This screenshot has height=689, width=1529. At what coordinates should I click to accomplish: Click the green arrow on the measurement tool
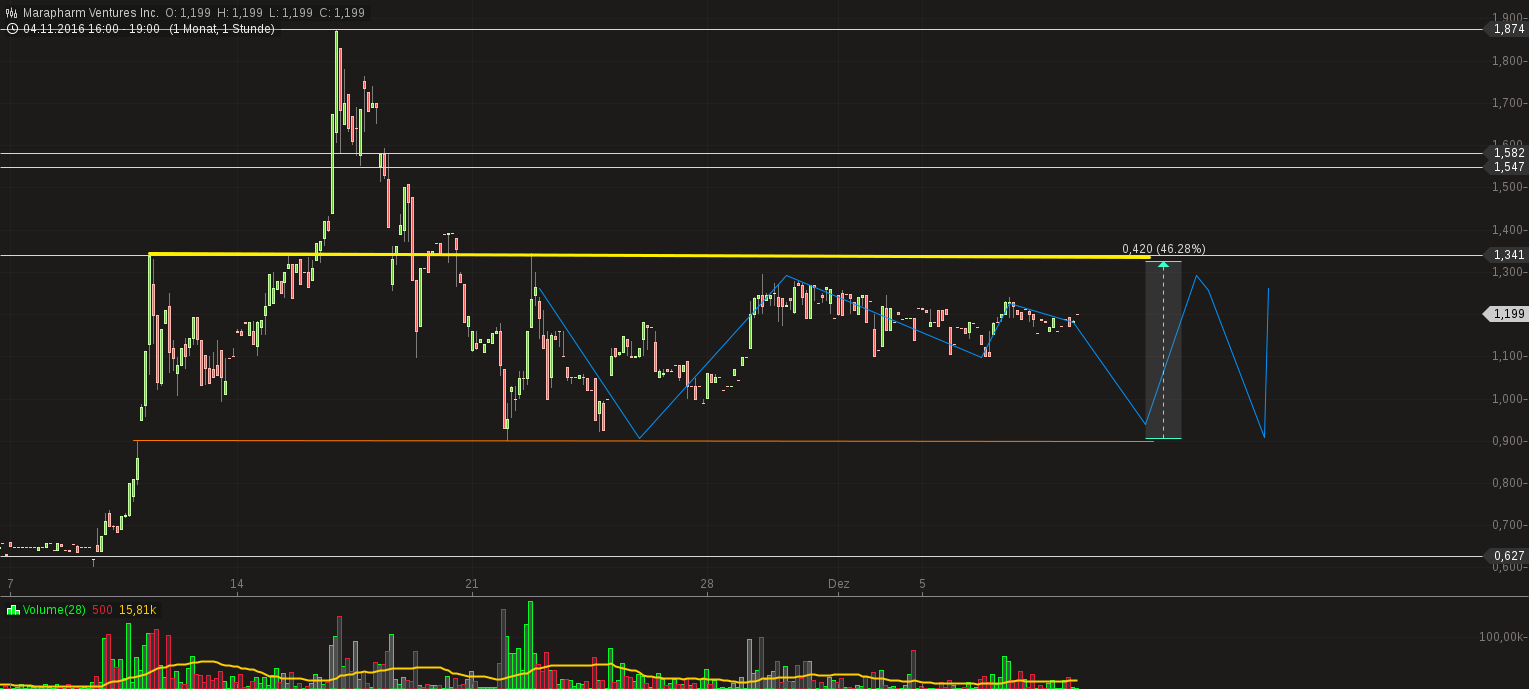point(1163,264)
